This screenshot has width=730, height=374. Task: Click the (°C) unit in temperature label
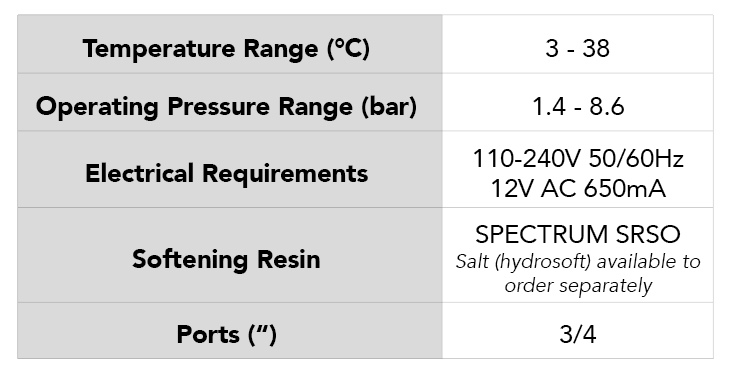[349, 48]
